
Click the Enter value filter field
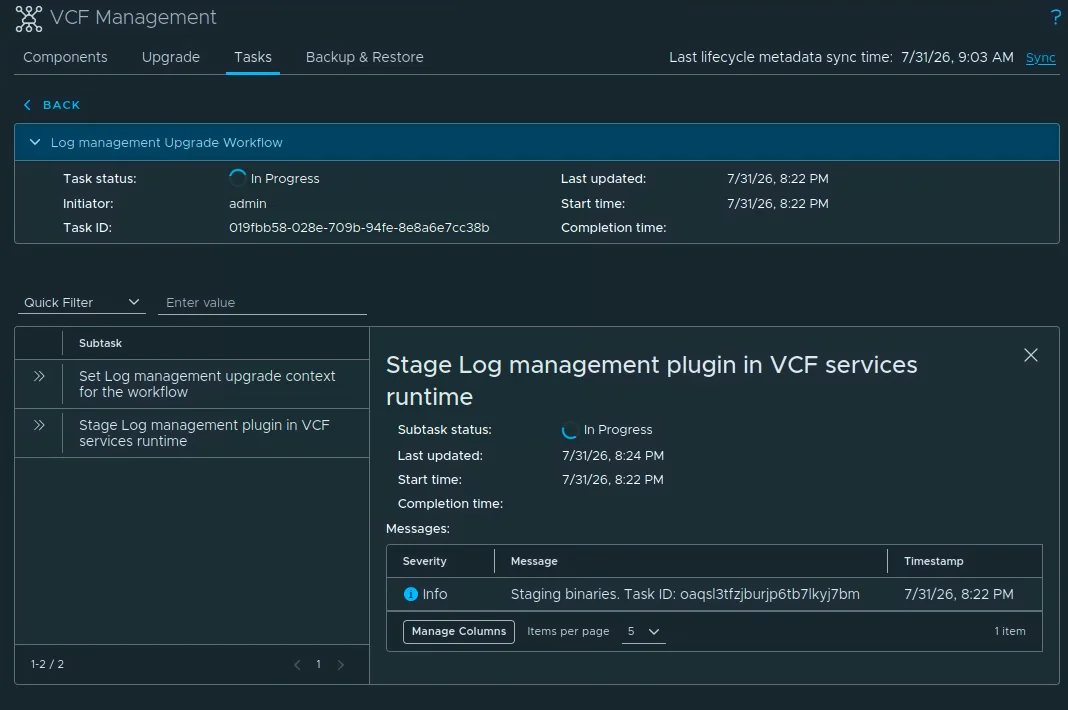[x=262, y=303]
